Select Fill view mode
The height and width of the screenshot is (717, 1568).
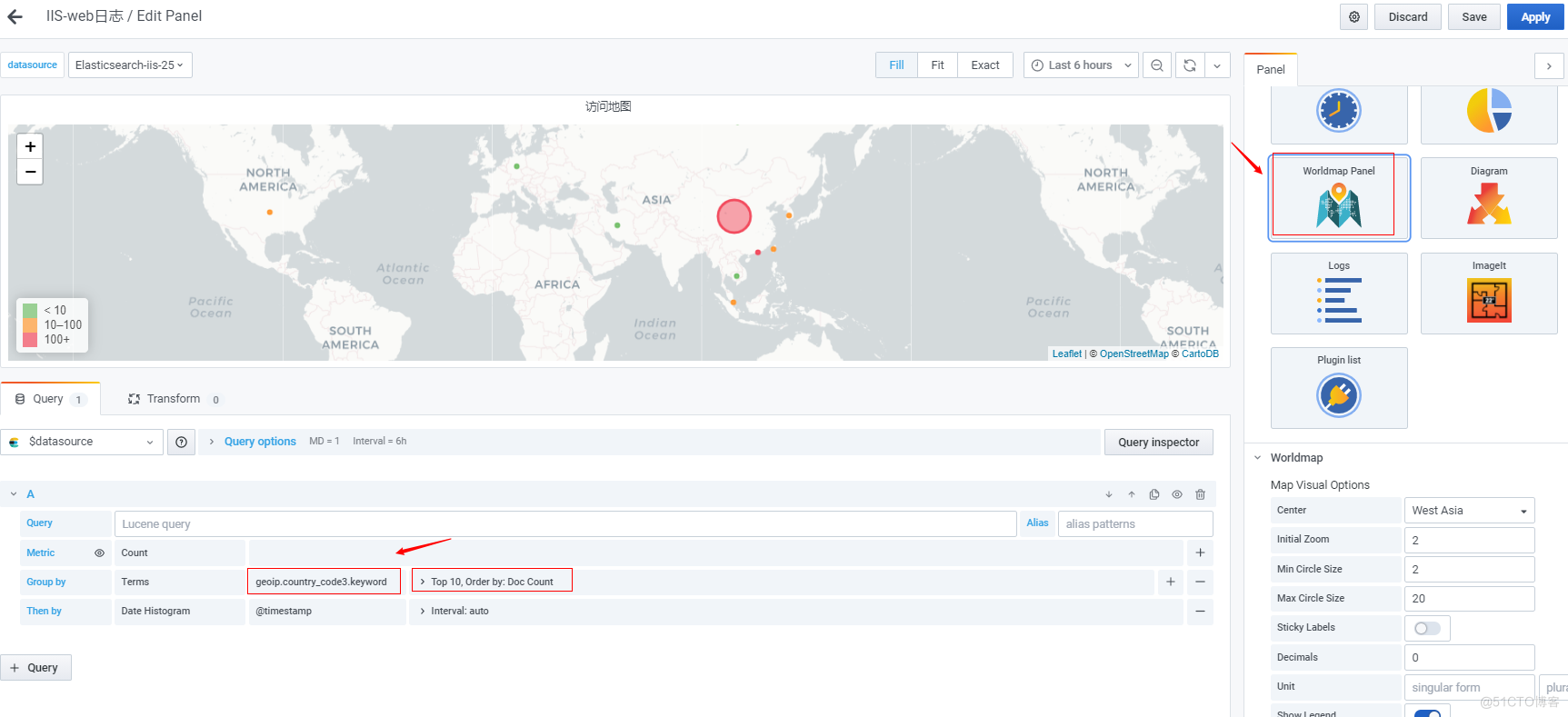896,65
